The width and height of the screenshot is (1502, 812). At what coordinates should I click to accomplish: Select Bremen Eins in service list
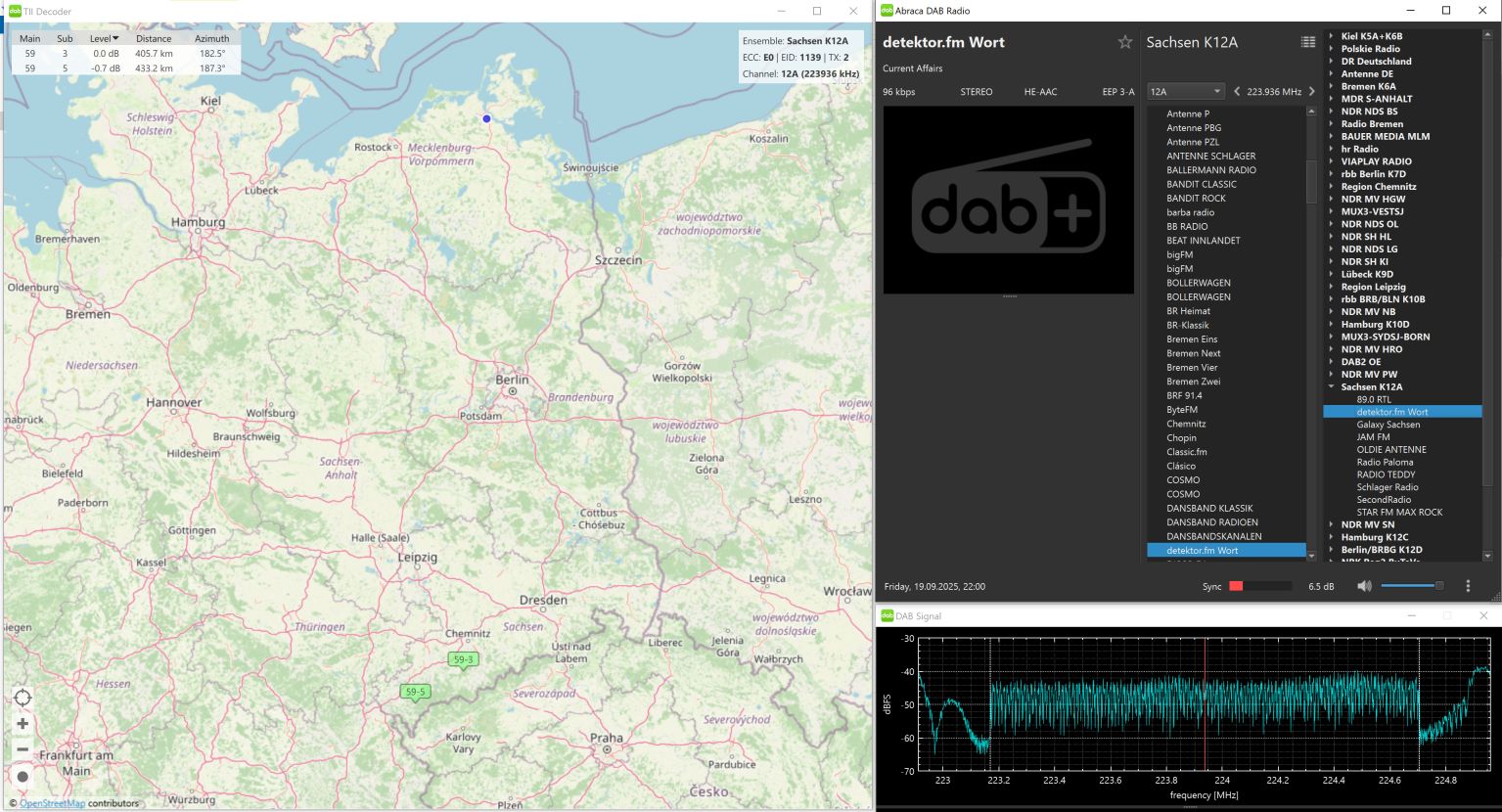[1192, 339]
